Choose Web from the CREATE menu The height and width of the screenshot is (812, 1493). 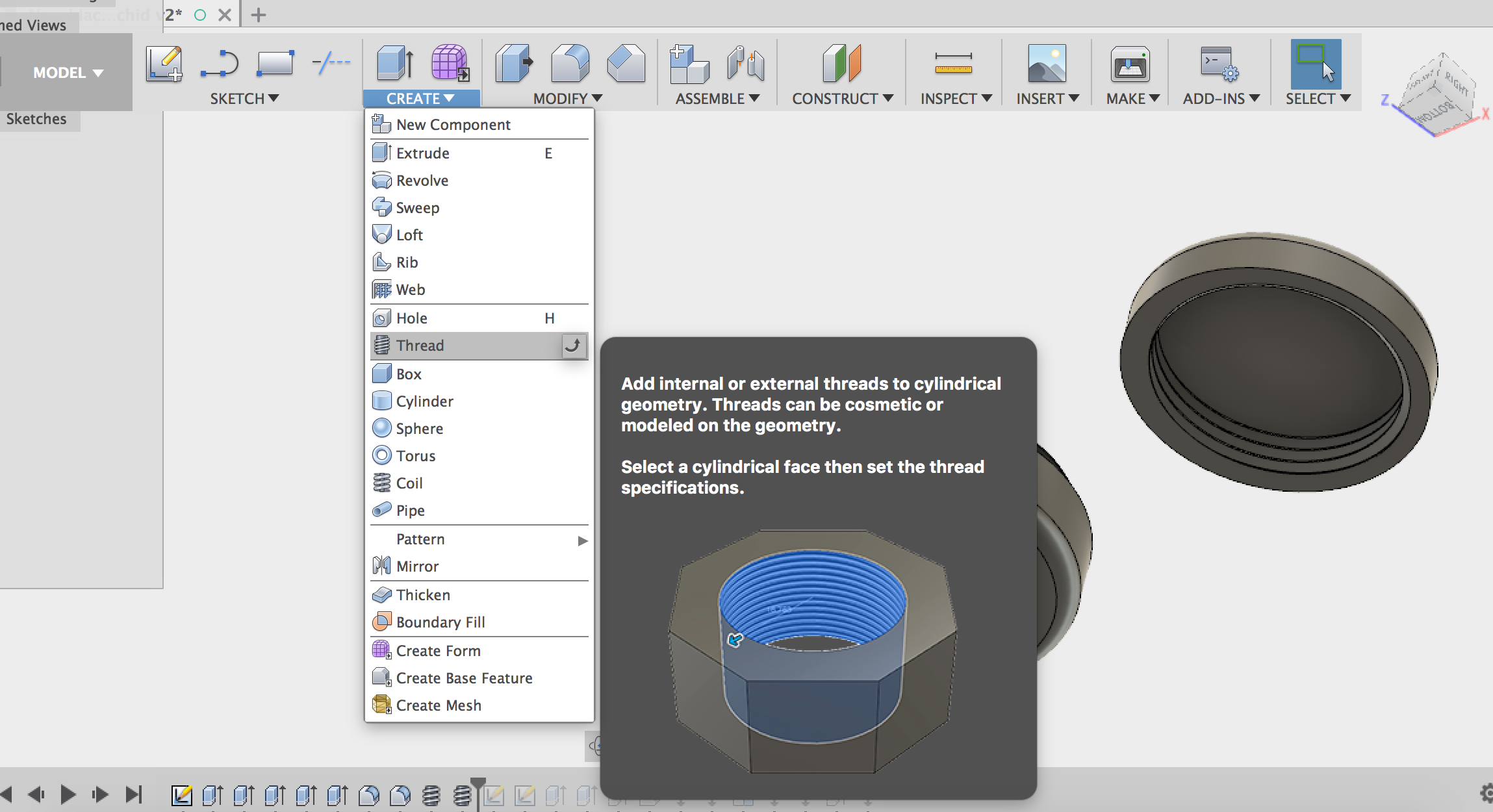click(x=479, y=290)
